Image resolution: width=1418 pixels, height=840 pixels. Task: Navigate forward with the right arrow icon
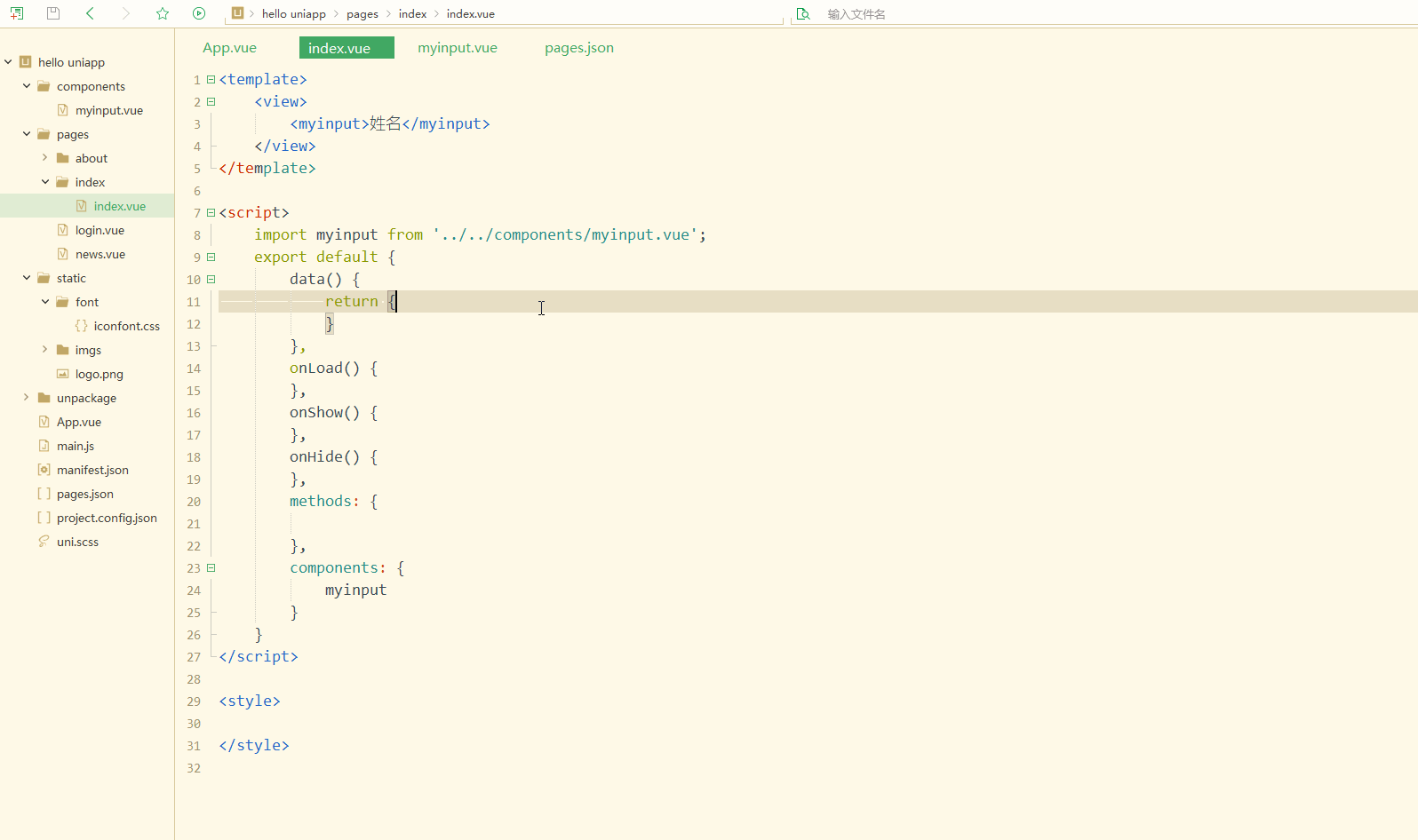pyautogui.click(x=125, y=13)
